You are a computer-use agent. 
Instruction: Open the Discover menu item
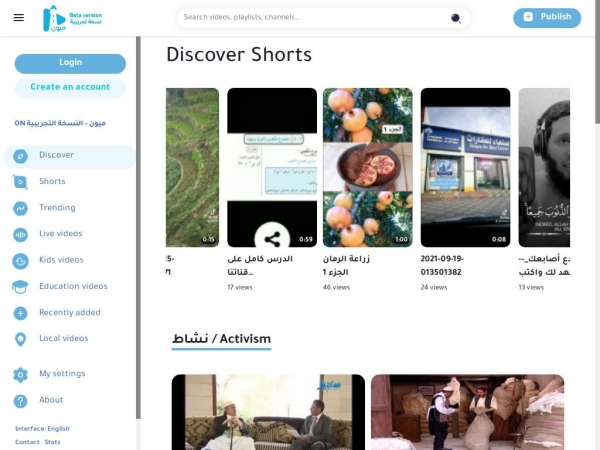pos(69,156)
